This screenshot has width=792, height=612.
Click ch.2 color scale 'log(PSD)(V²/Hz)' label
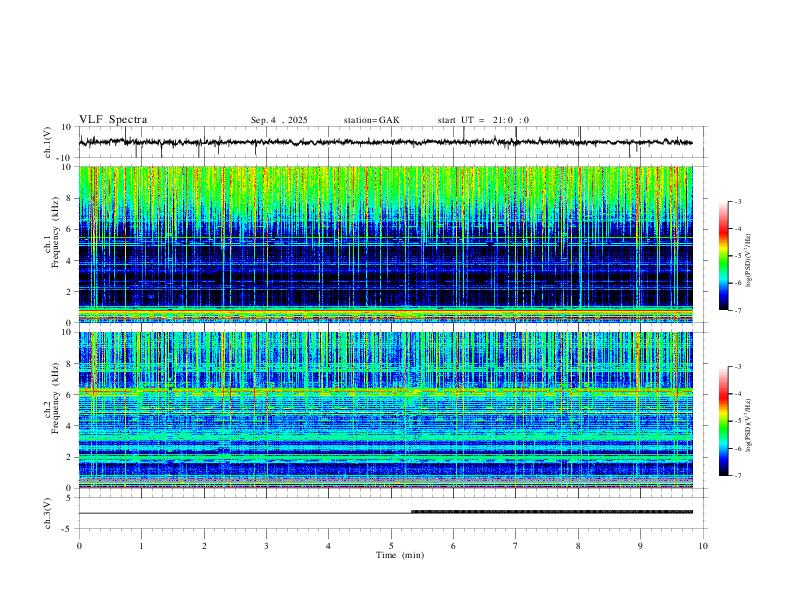tap(749, 425)
